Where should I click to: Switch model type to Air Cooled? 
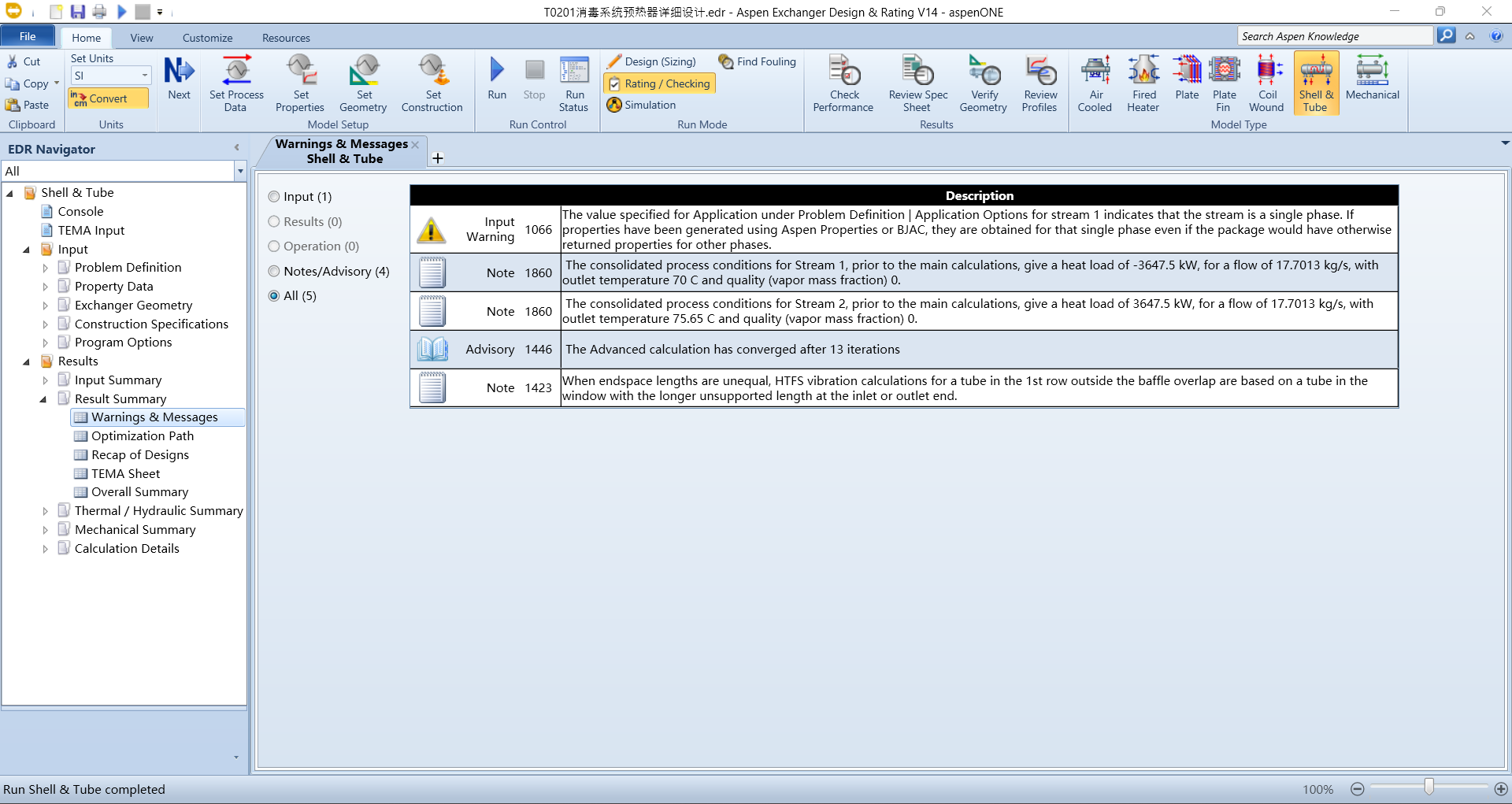coord(1095,83)
